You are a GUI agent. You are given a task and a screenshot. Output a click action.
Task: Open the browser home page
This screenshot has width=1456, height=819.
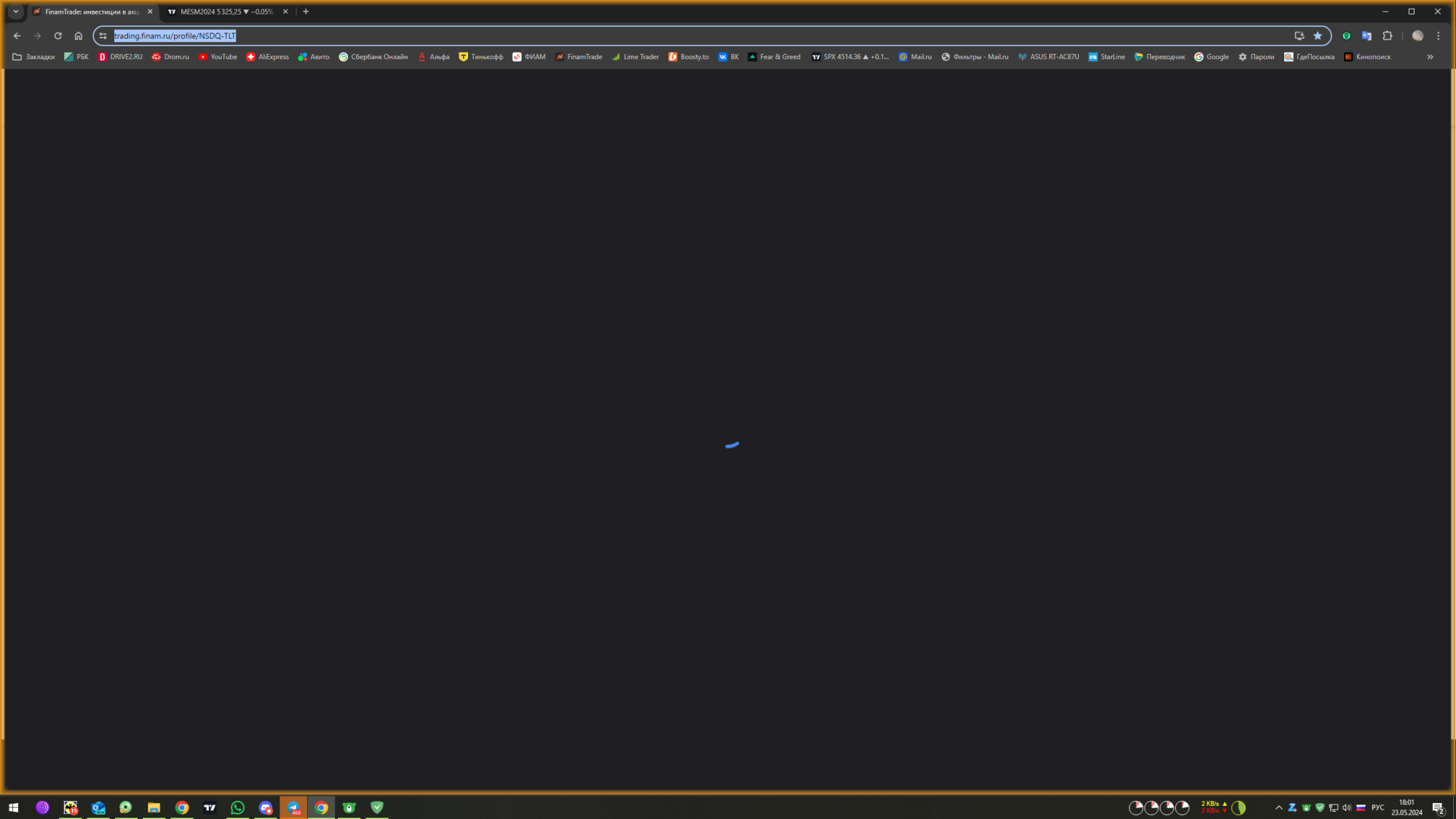coord(79,36)
